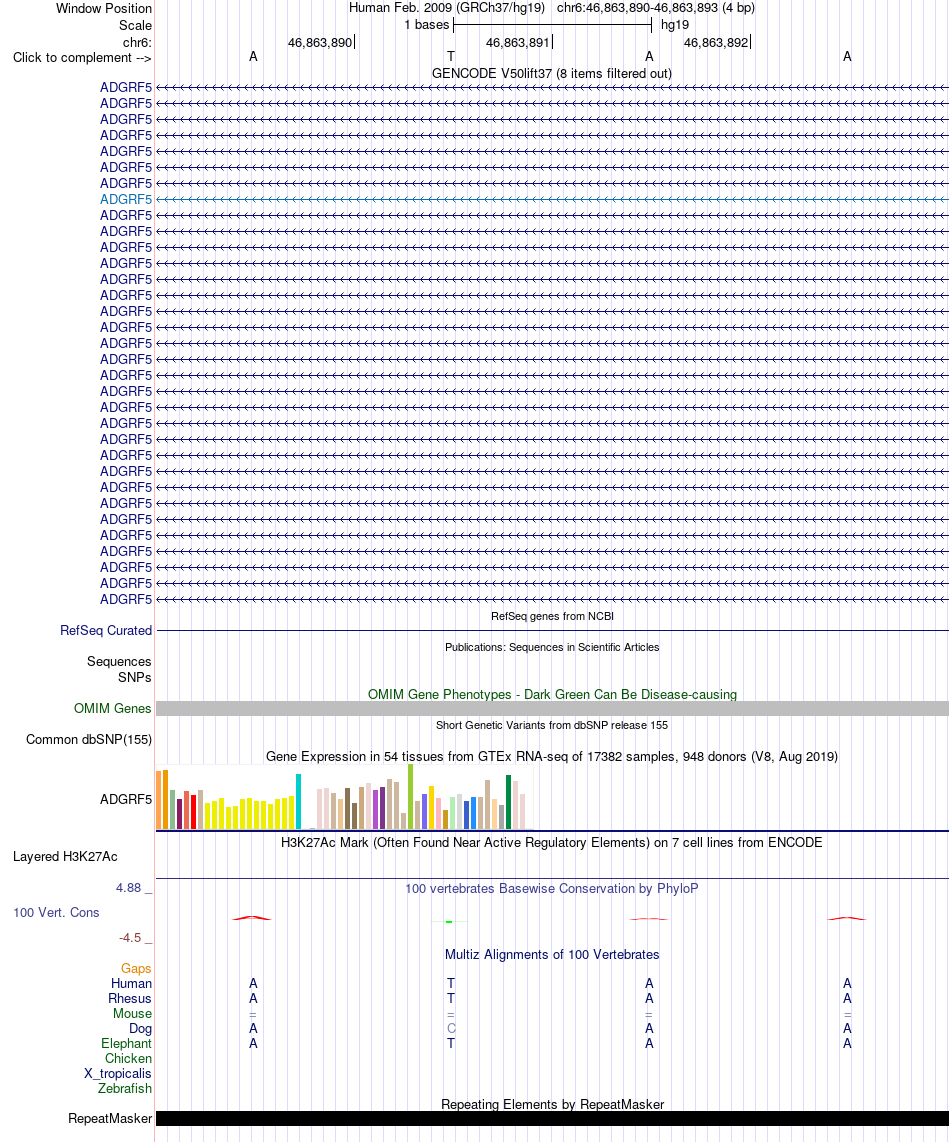Click the RefSeq Curated track label
The image size is (950, 1142).
(106, 631)
